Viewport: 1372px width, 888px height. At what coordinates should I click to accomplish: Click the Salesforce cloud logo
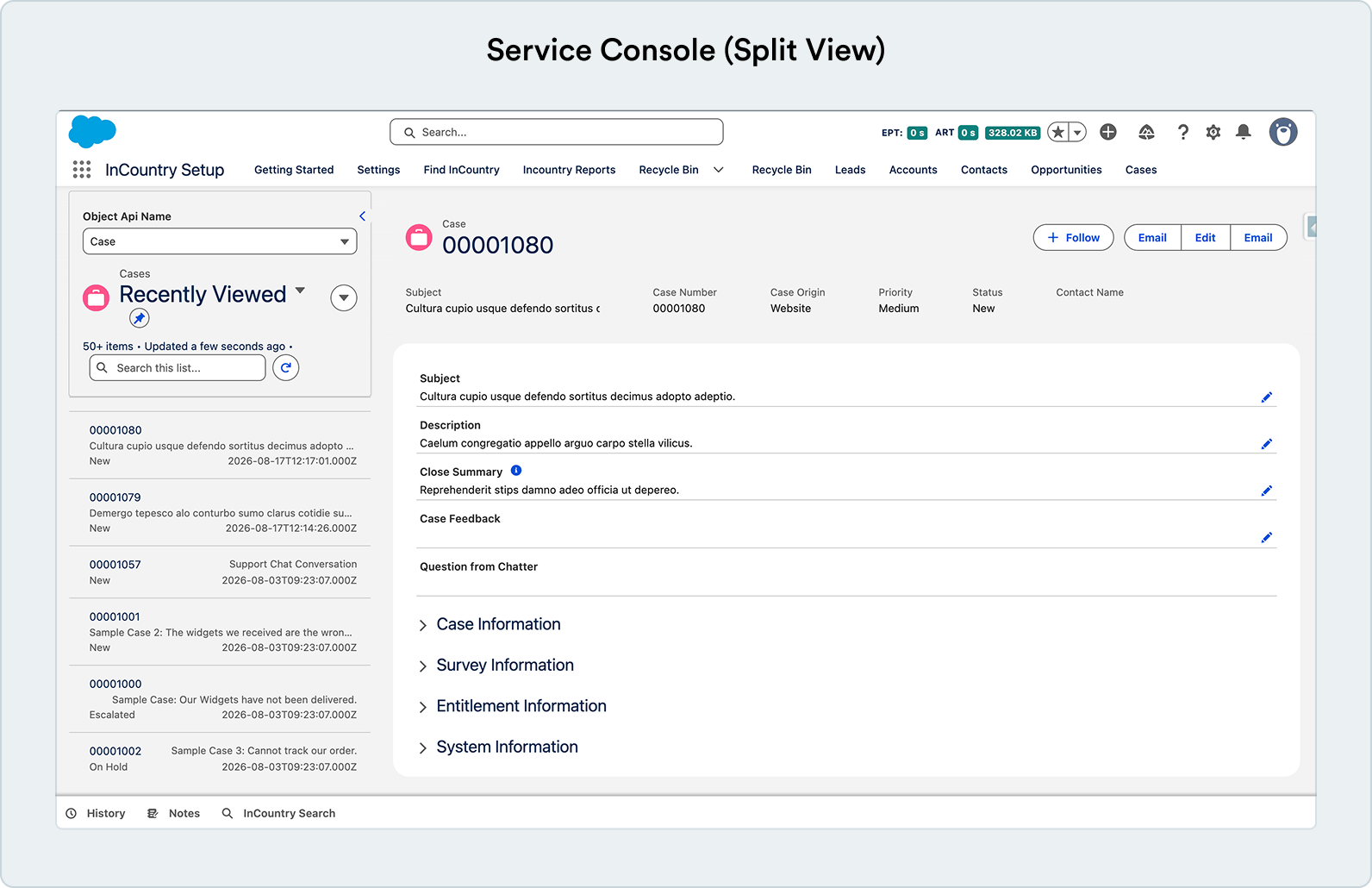(92, 132)
